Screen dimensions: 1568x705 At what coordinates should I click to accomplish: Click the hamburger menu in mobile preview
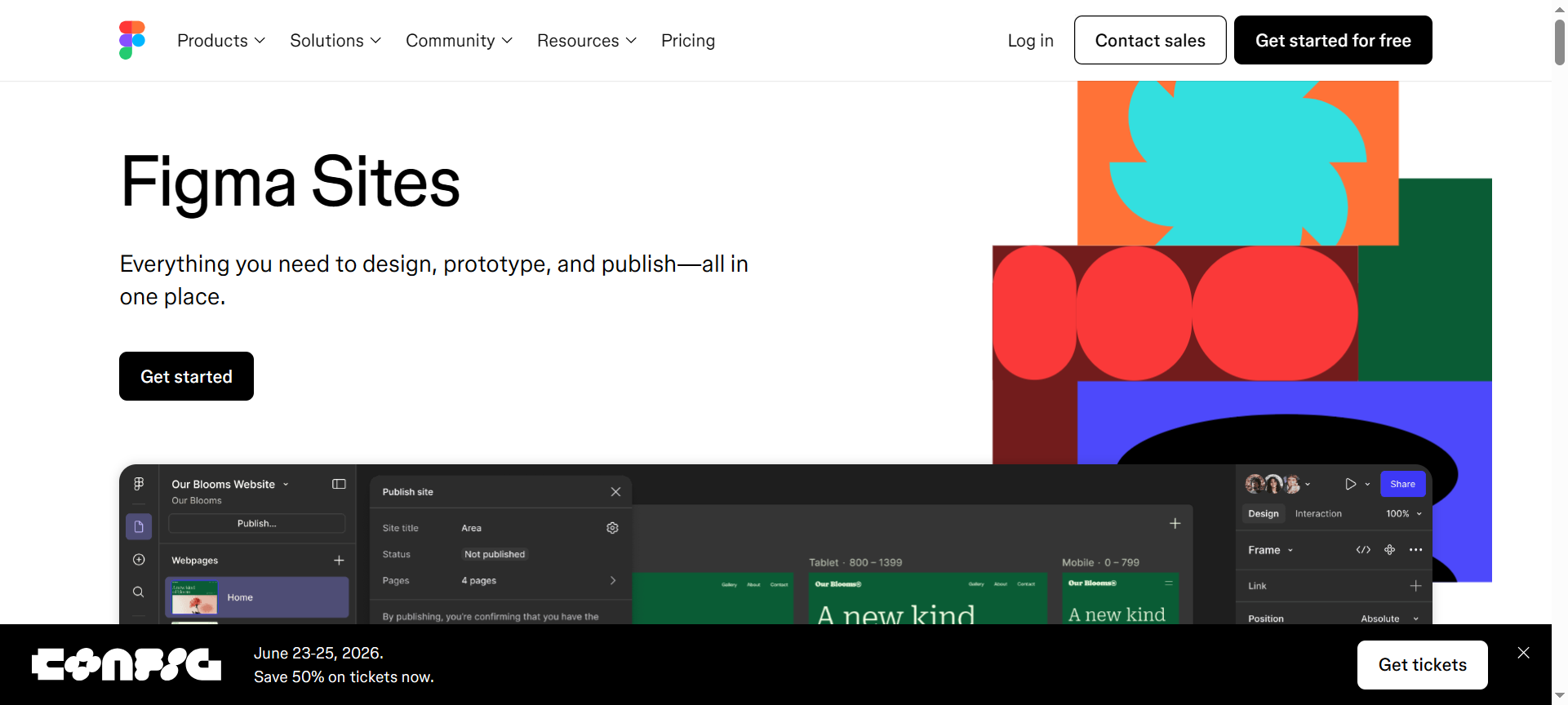click(x=1168, y=583)
